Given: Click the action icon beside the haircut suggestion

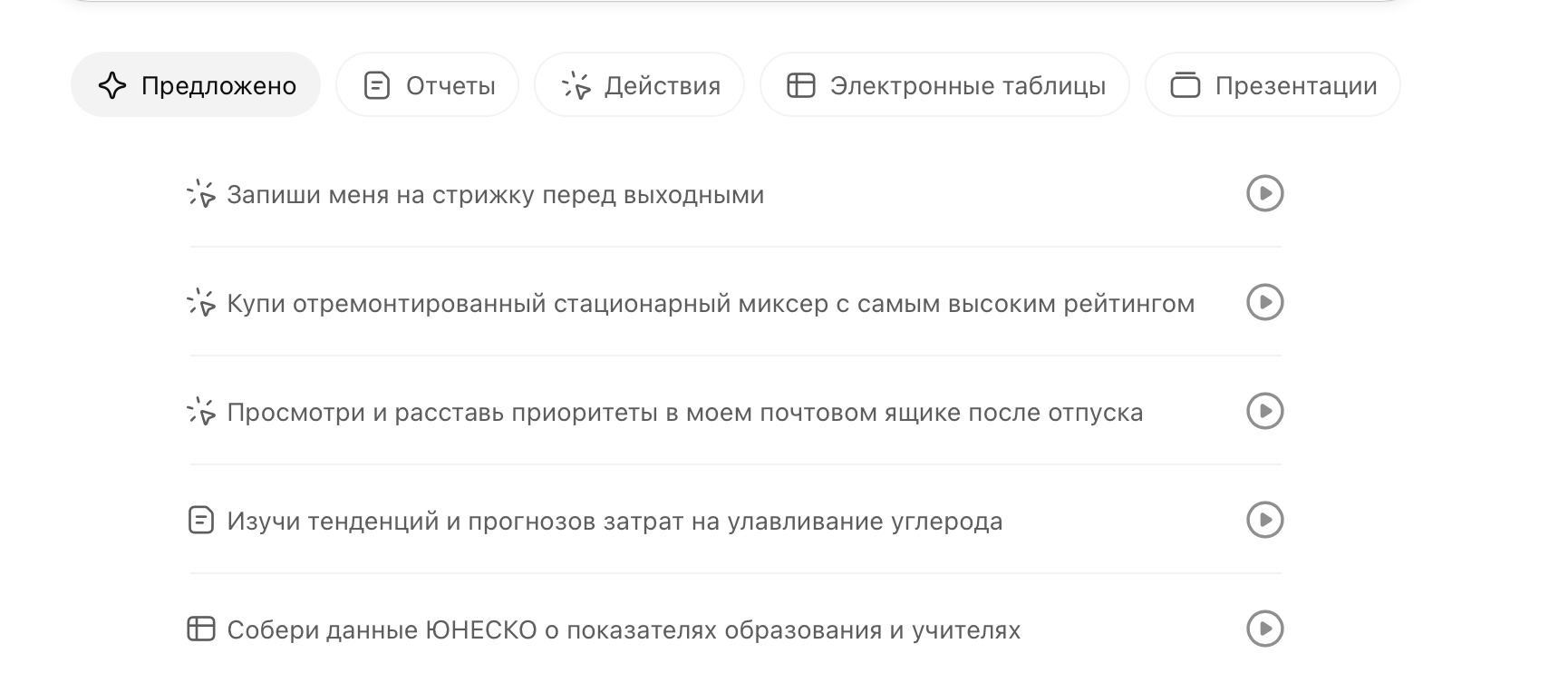Looking at the screenshot, I should click(x=202, y=193).
